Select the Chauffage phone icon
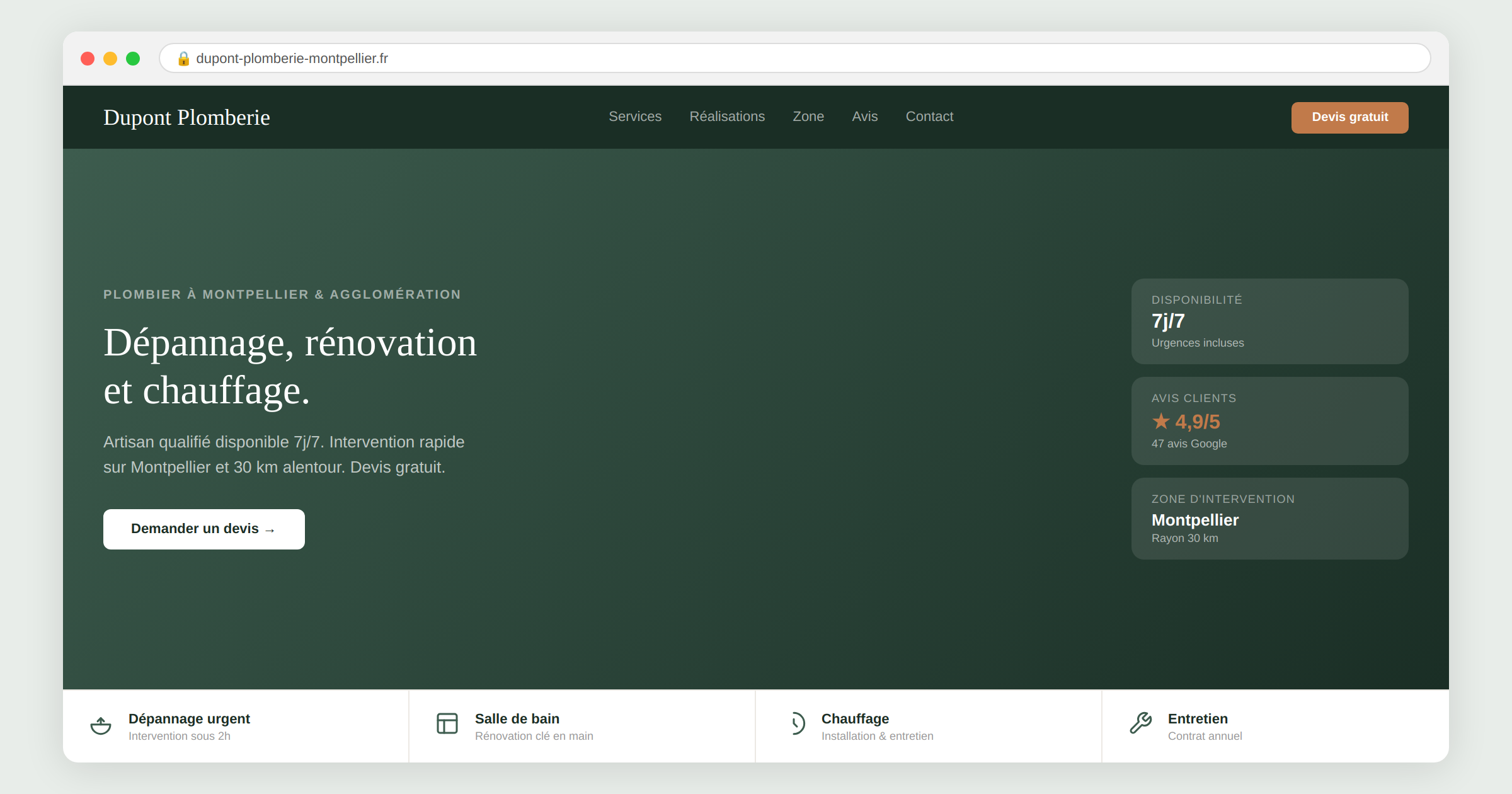This screenshot has width=1512, height=794. (798, 724)
